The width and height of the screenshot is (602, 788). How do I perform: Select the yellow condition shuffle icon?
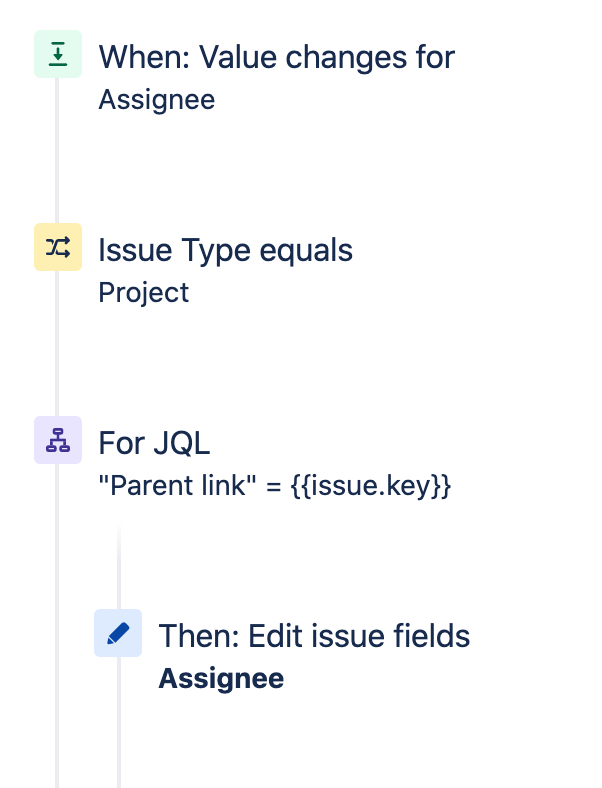coord(58,247)
